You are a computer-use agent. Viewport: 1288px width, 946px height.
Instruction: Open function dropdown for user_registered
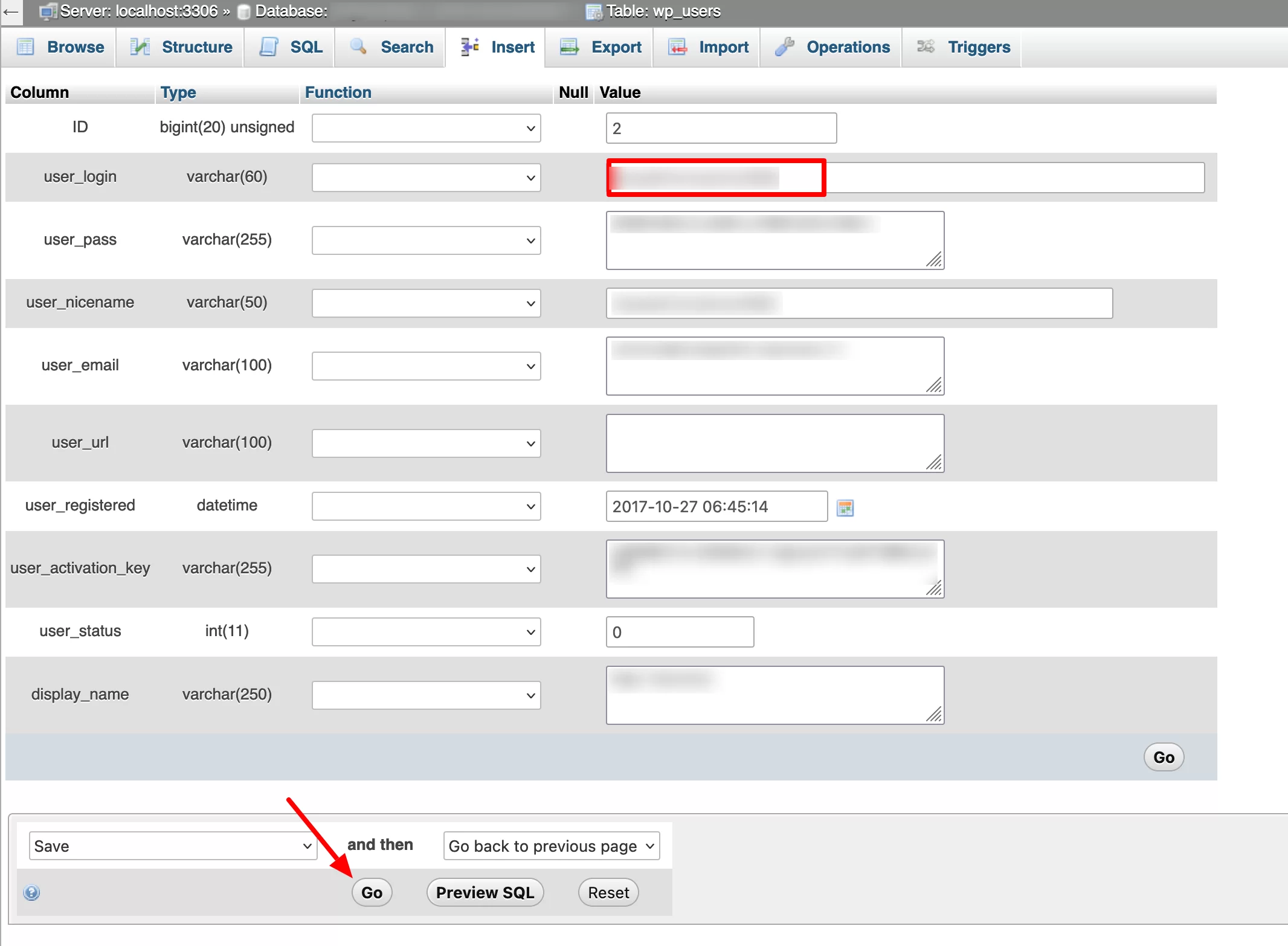tap(426, 506)
